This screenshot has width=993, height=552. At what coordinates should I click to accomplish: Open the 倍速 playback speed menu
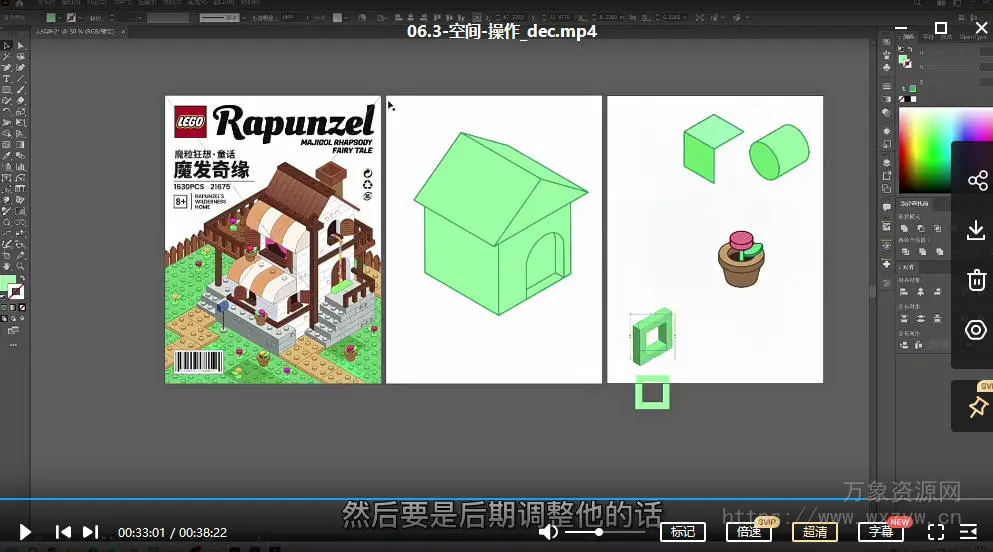749,532
